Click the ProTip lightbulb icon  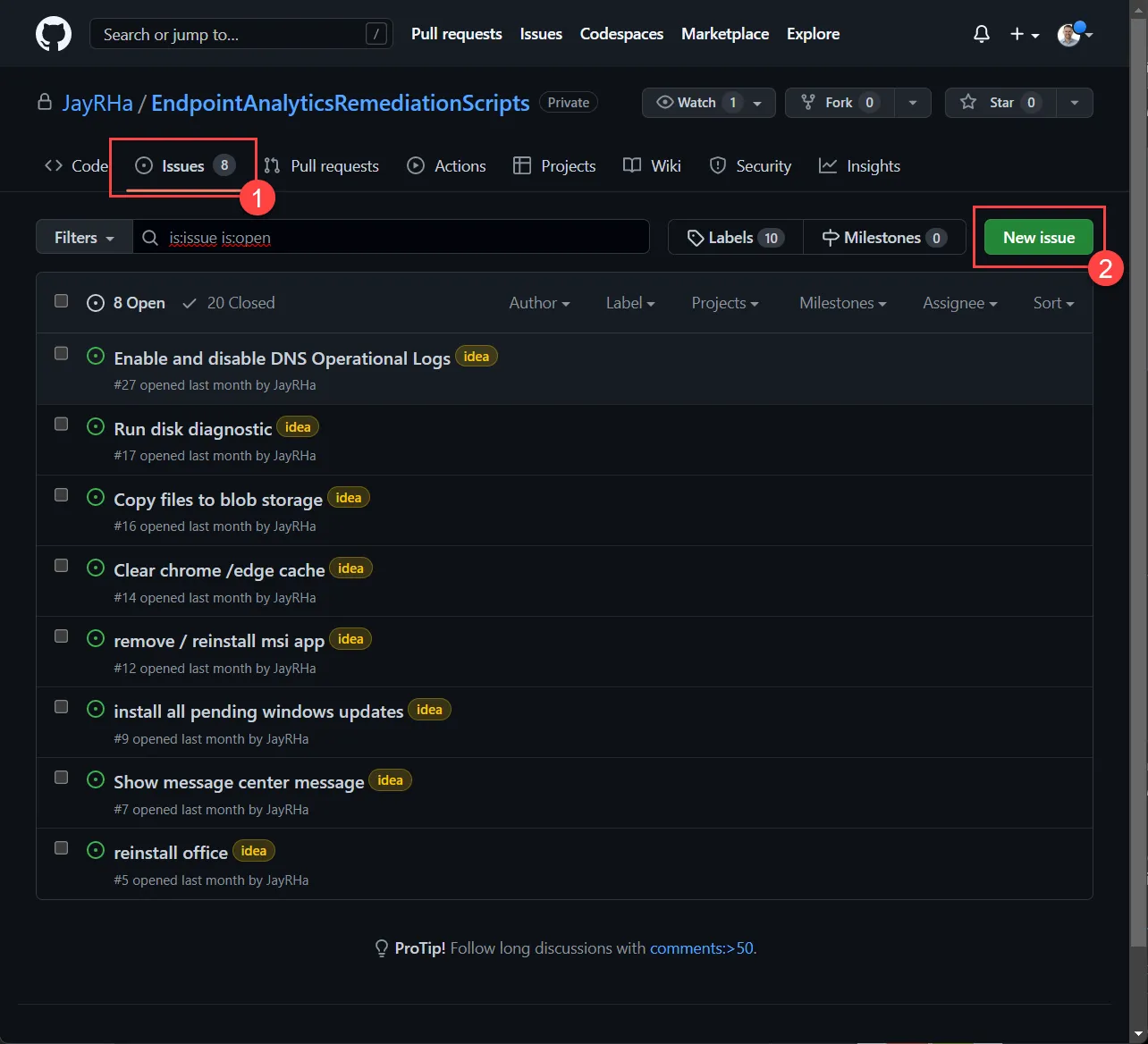(382, 948)
